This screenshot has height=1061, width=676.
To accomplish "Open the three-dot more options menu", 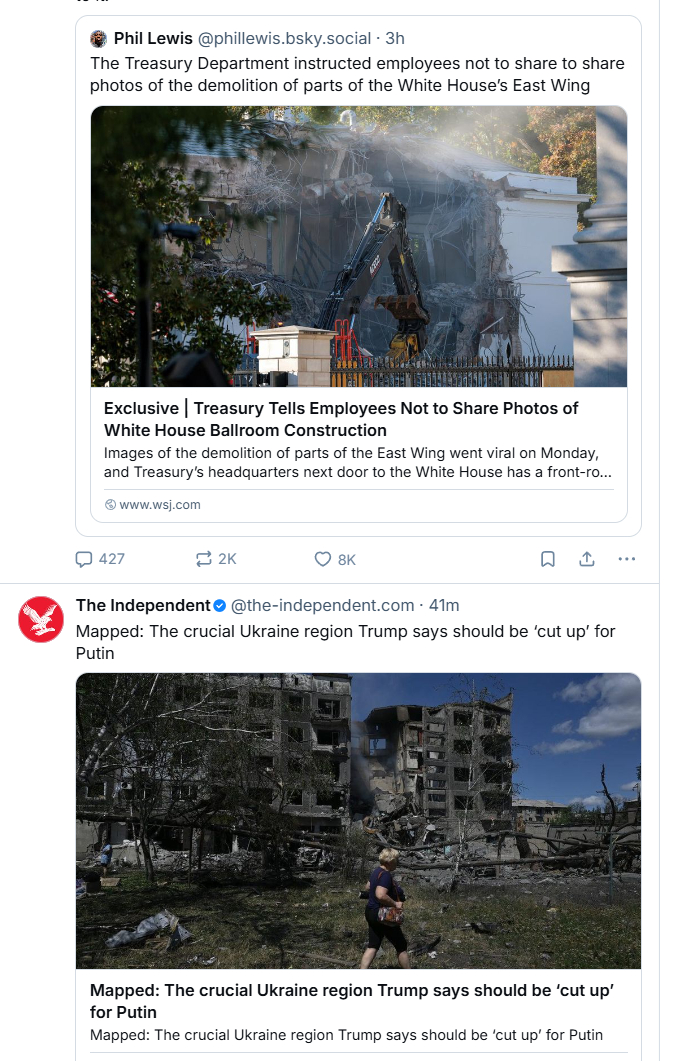I will [627, 559].
